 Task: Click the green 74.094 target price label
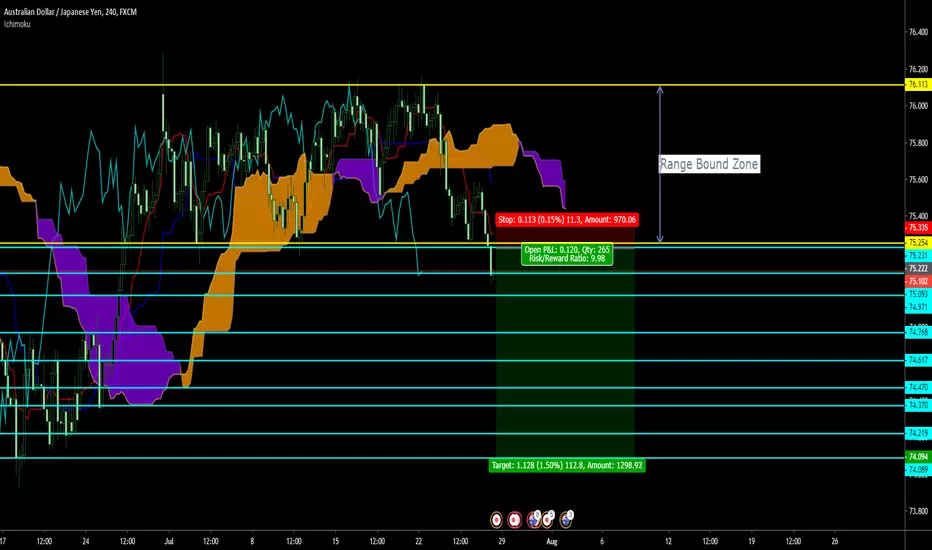pos(918,457)
